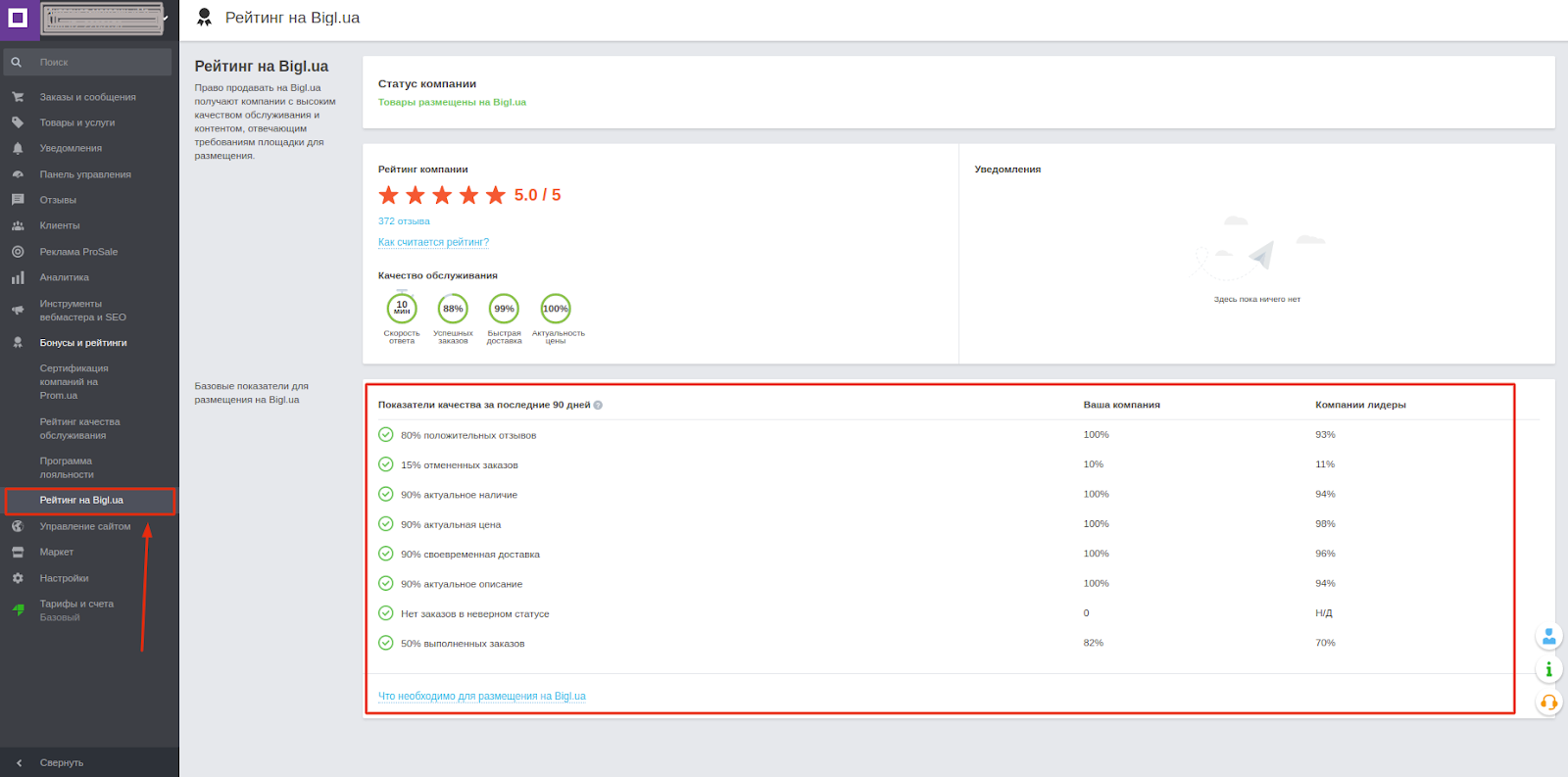Click the dashboard gauge icon
The width and height of the screenshot is (1568, 777).
[18, 174]
